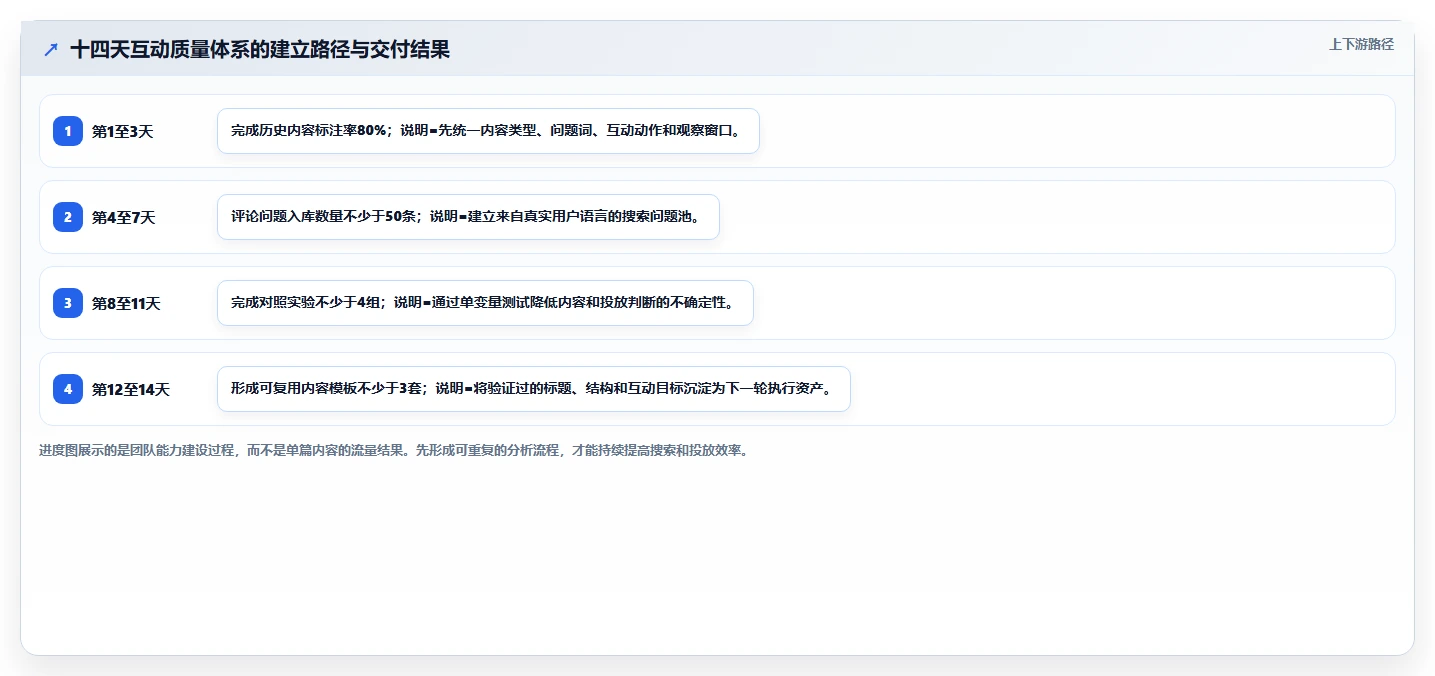Viewport: 1435px width, 676px height.
Task: Click the arrow icon beside the title
Action: click(x=51, y=49)
